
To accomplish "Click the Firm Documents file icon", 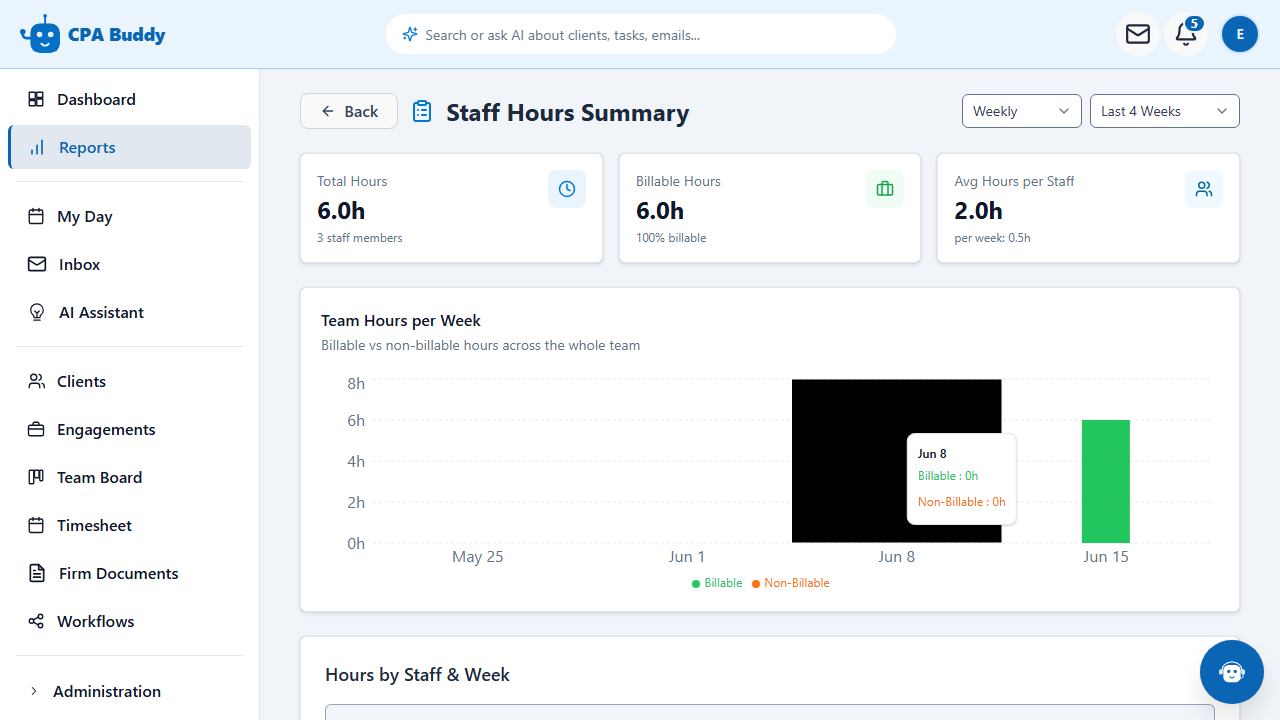I will (x=37, y=573).
